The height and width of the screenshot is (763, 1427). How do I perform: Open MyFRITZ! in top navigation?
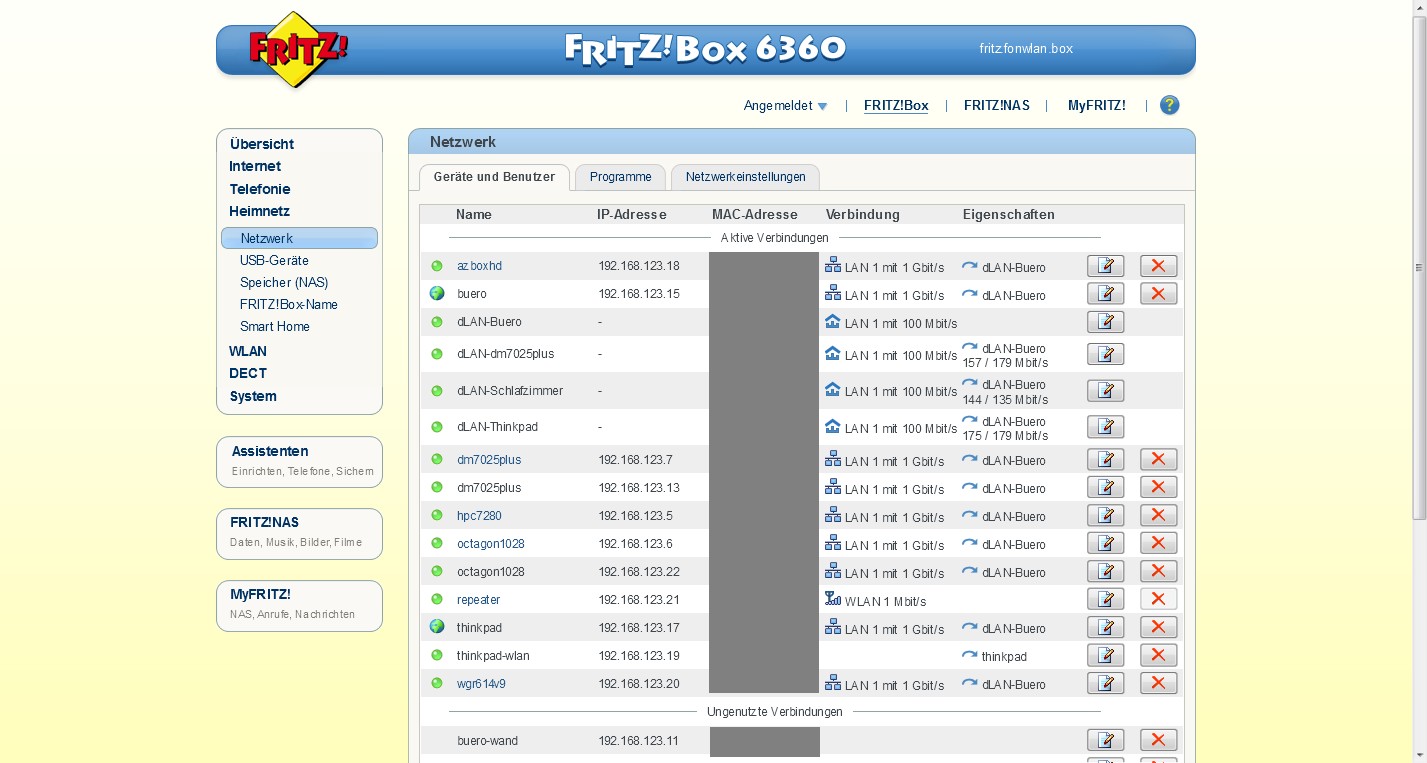click(x=1096, y=105)
